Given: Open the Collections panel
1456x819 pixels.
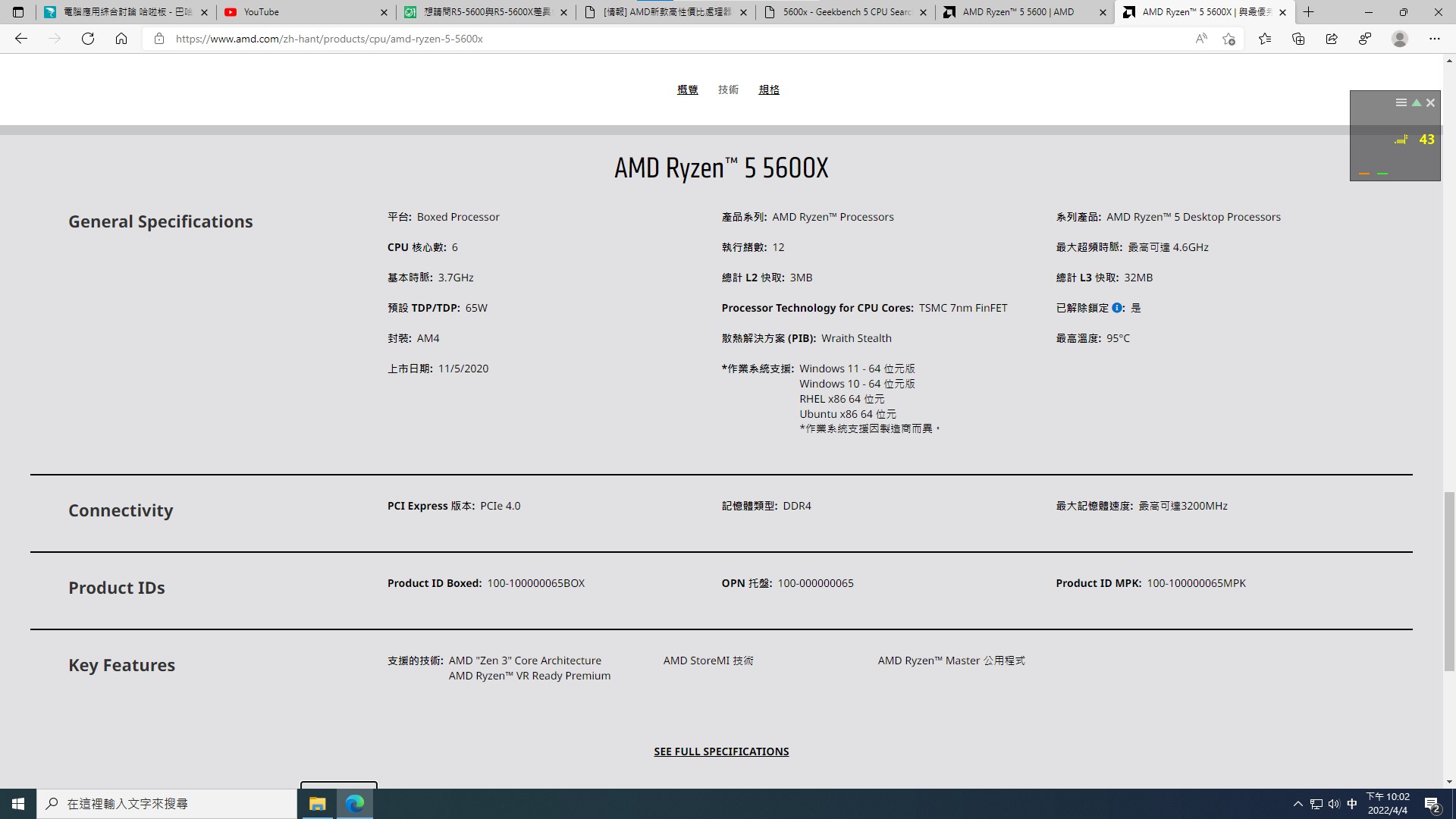Looking at the screenshot, I should [x=1298, y=39].
